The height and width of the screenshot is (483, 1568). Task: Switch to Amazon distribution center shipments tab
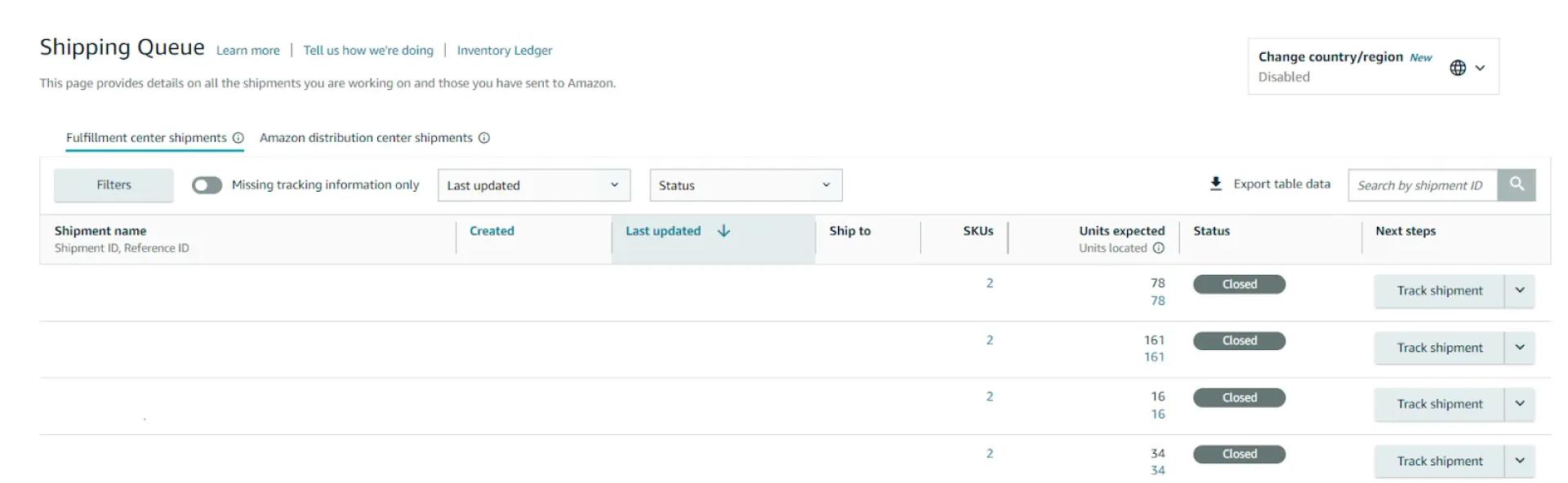coord(366,138)
